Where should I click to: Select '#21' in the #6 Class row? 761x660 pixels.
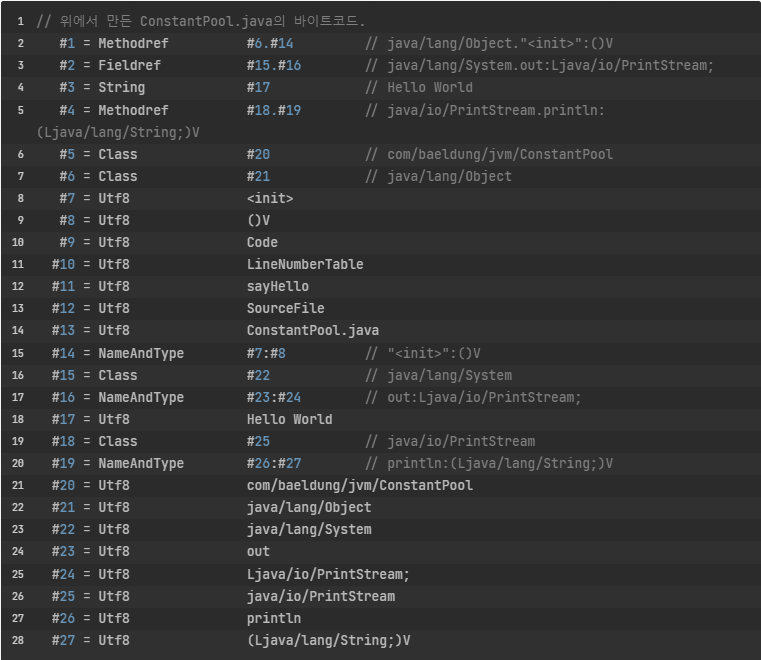258,176
